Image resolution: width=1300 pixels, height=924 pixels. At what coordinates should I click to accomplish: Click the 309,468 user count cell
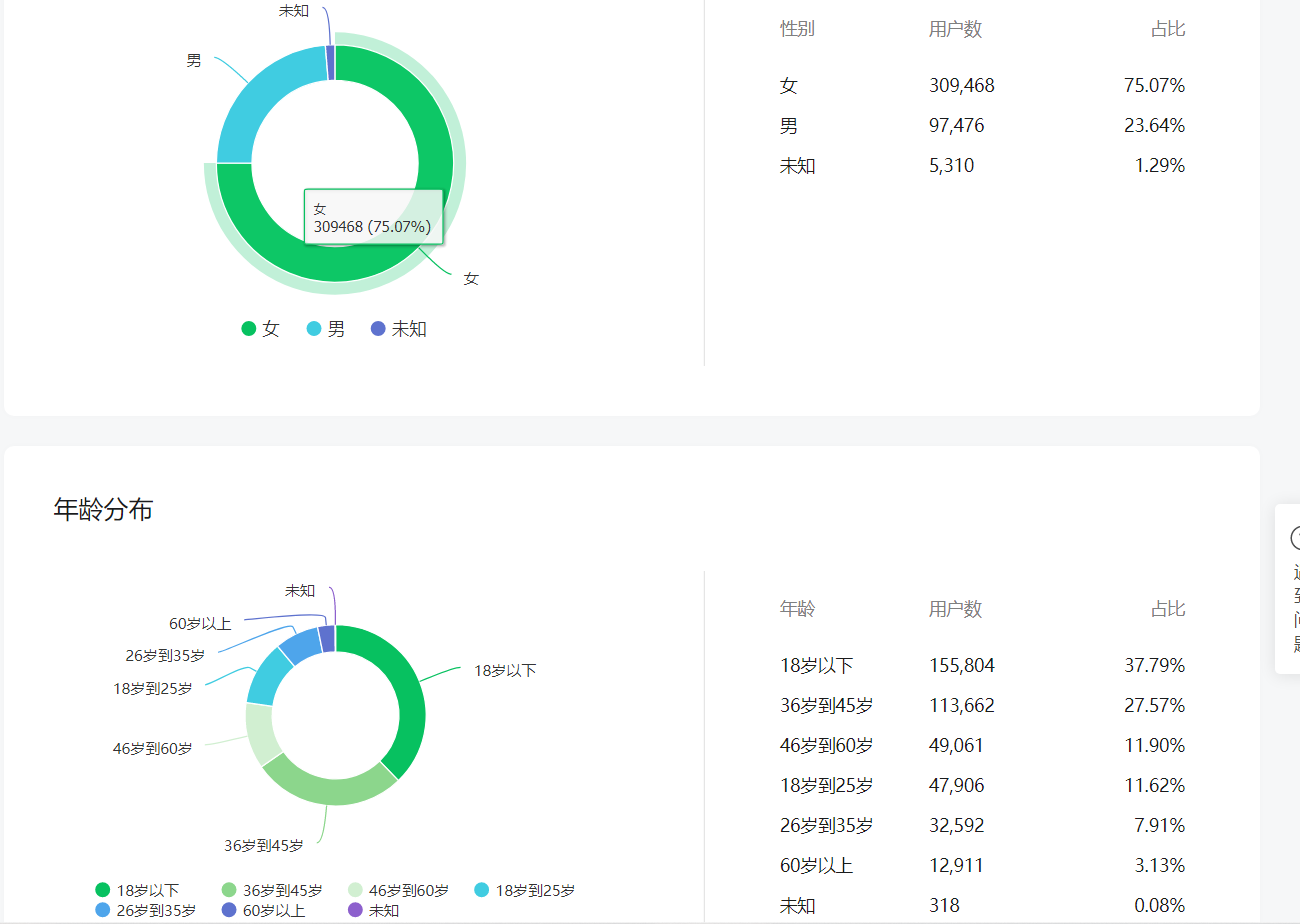click(962, 86)
